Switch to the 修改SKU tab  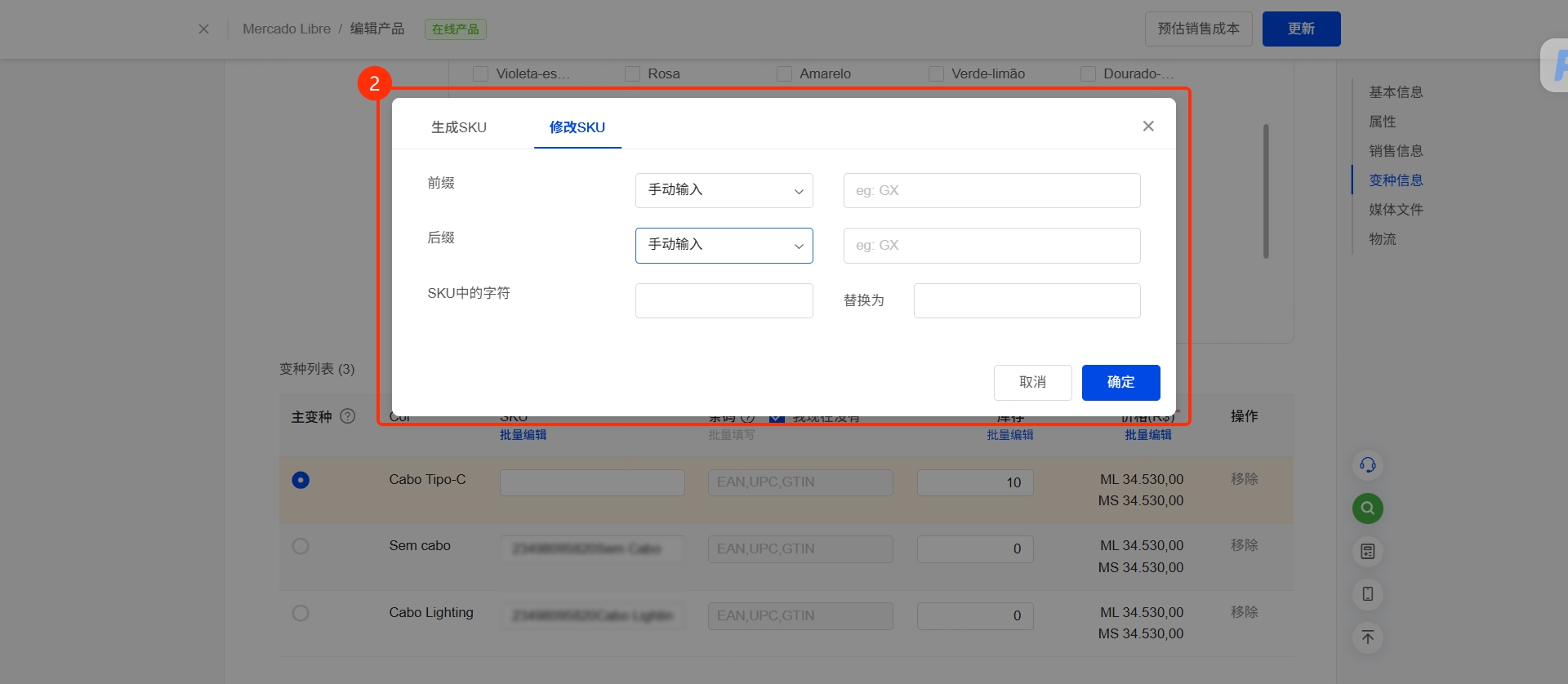click(577, 127)
